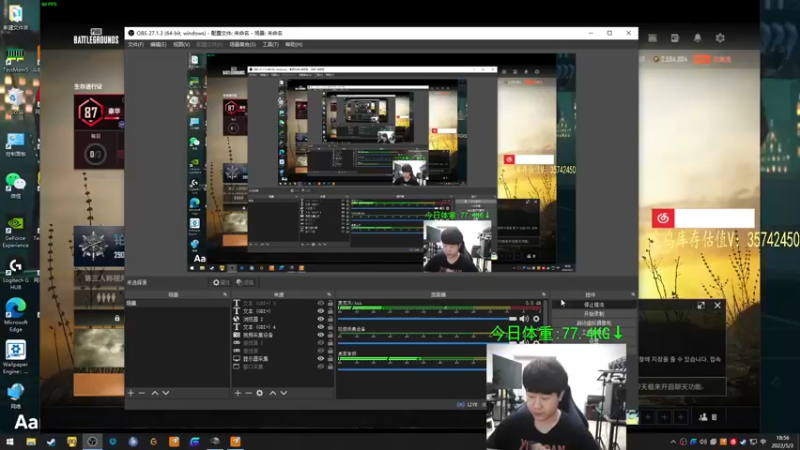
Task: Open the 编辑(E) menu in OBS
Action: (x=158, y=45)
